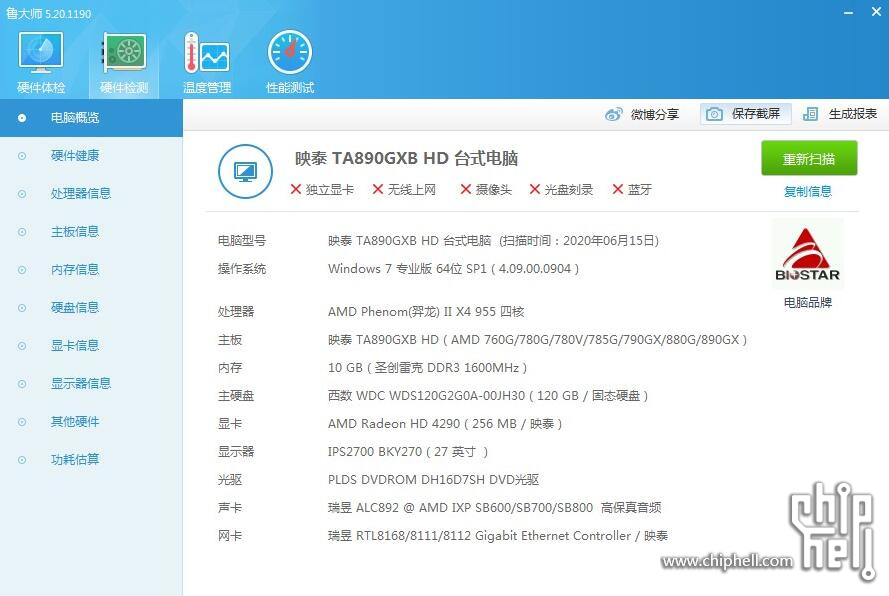This screenshot has width=889, height=596.
Task: Click the AMD Radeon HD 4290 value
Action: 444,424
